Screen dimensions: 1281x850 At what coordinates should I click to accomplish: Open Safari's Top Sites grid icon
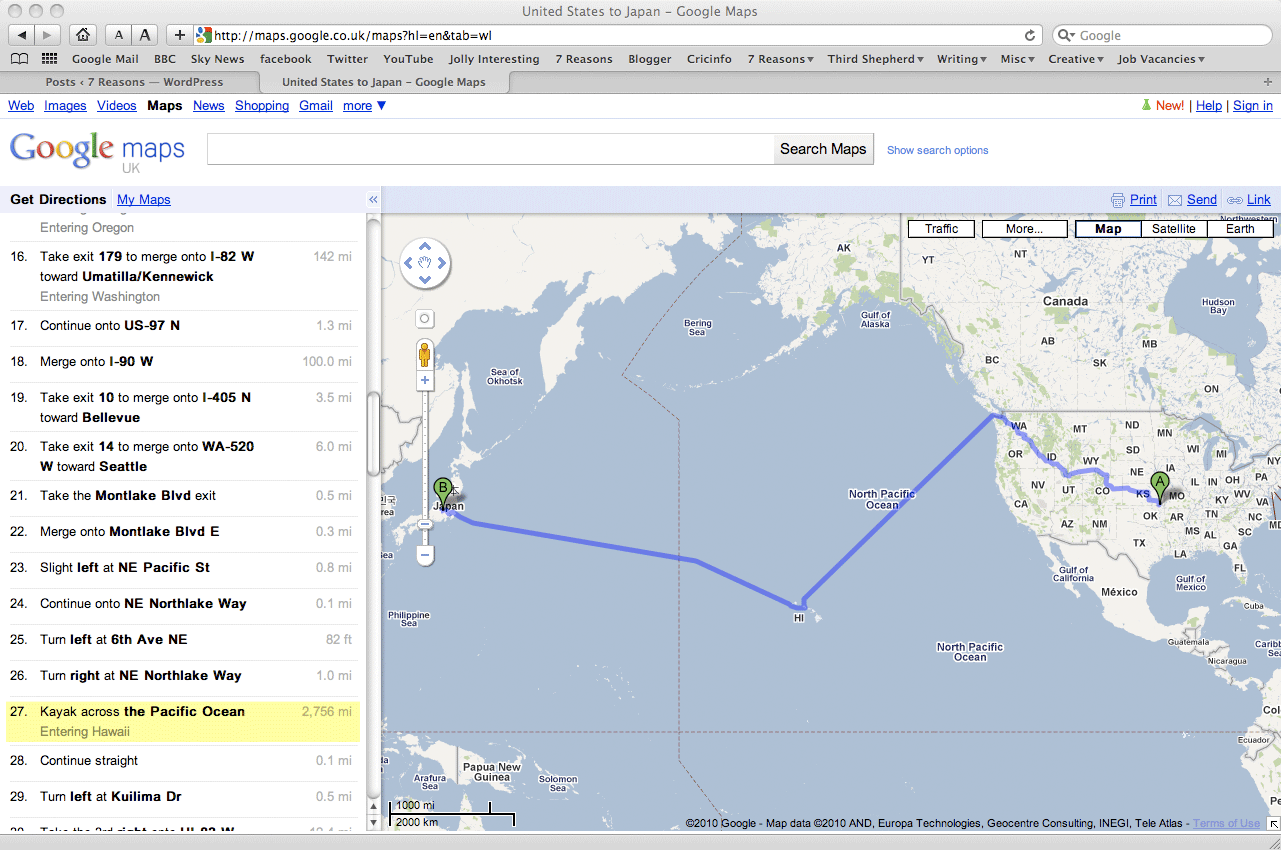pyautogui.click(x=49, y=59)
